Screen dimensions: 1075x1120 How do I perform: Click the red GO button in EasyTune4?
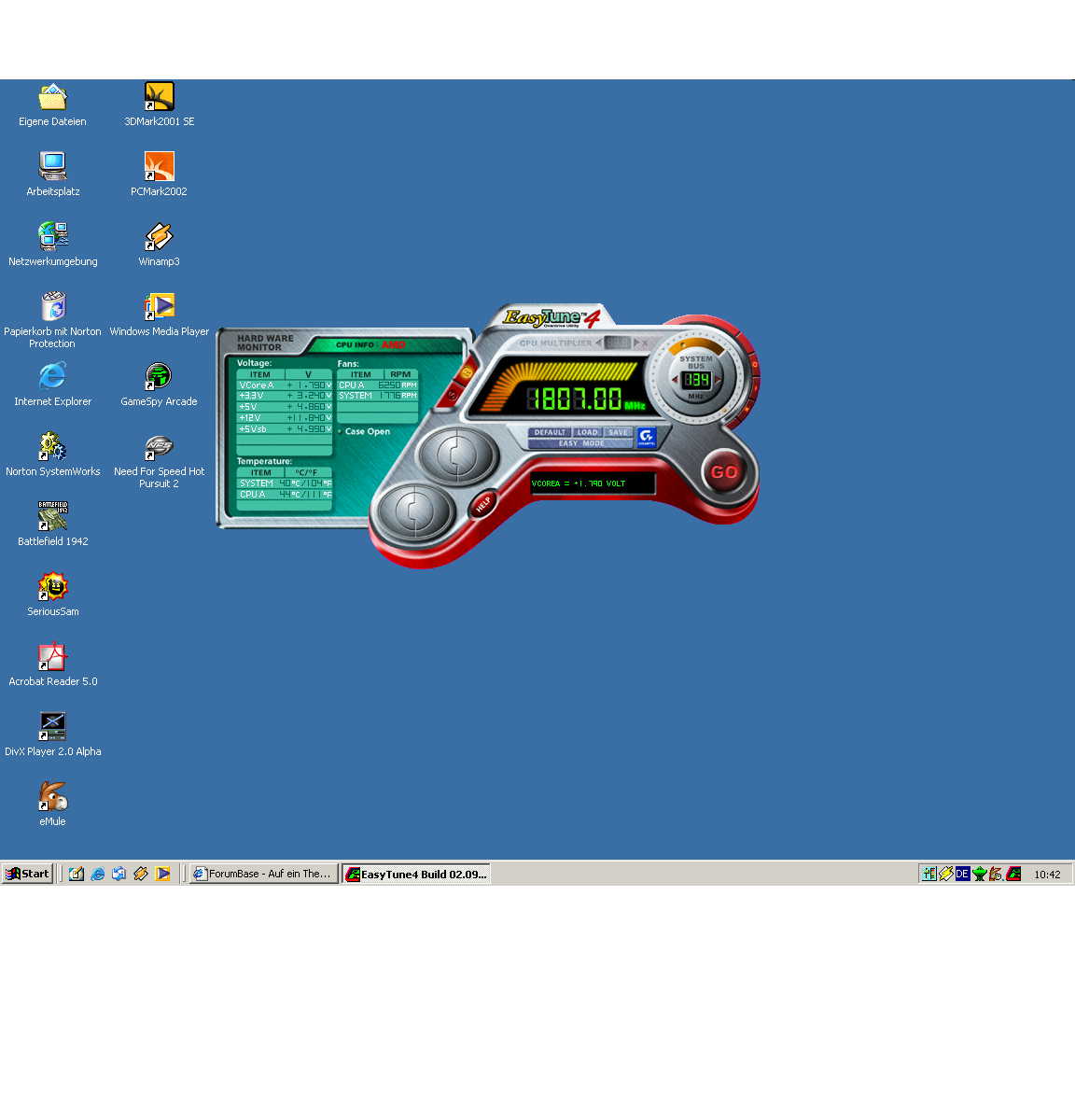click(724, 471)
